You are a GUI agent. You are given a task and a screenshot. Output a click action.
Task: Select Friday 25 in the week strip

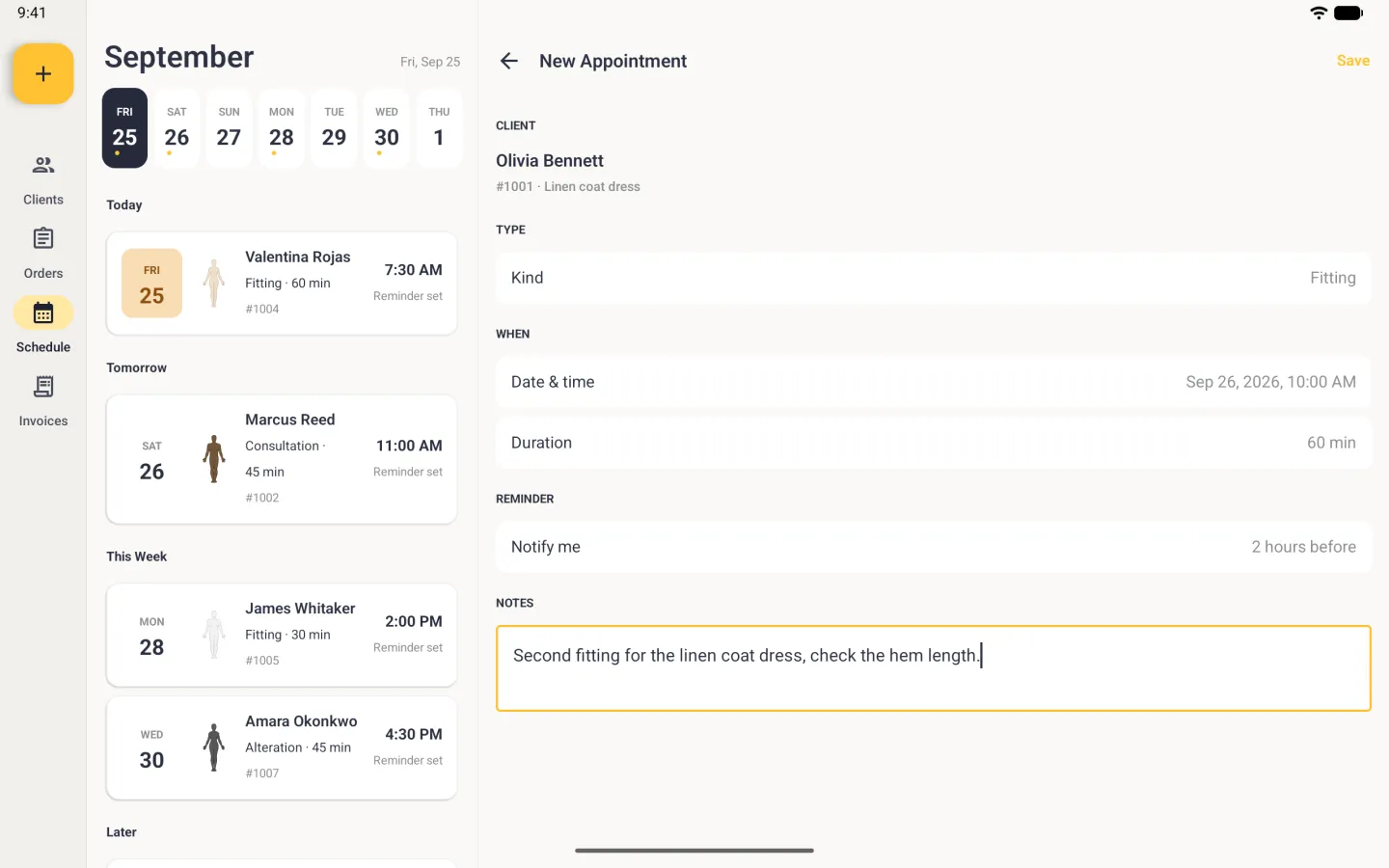coord(124,128)
